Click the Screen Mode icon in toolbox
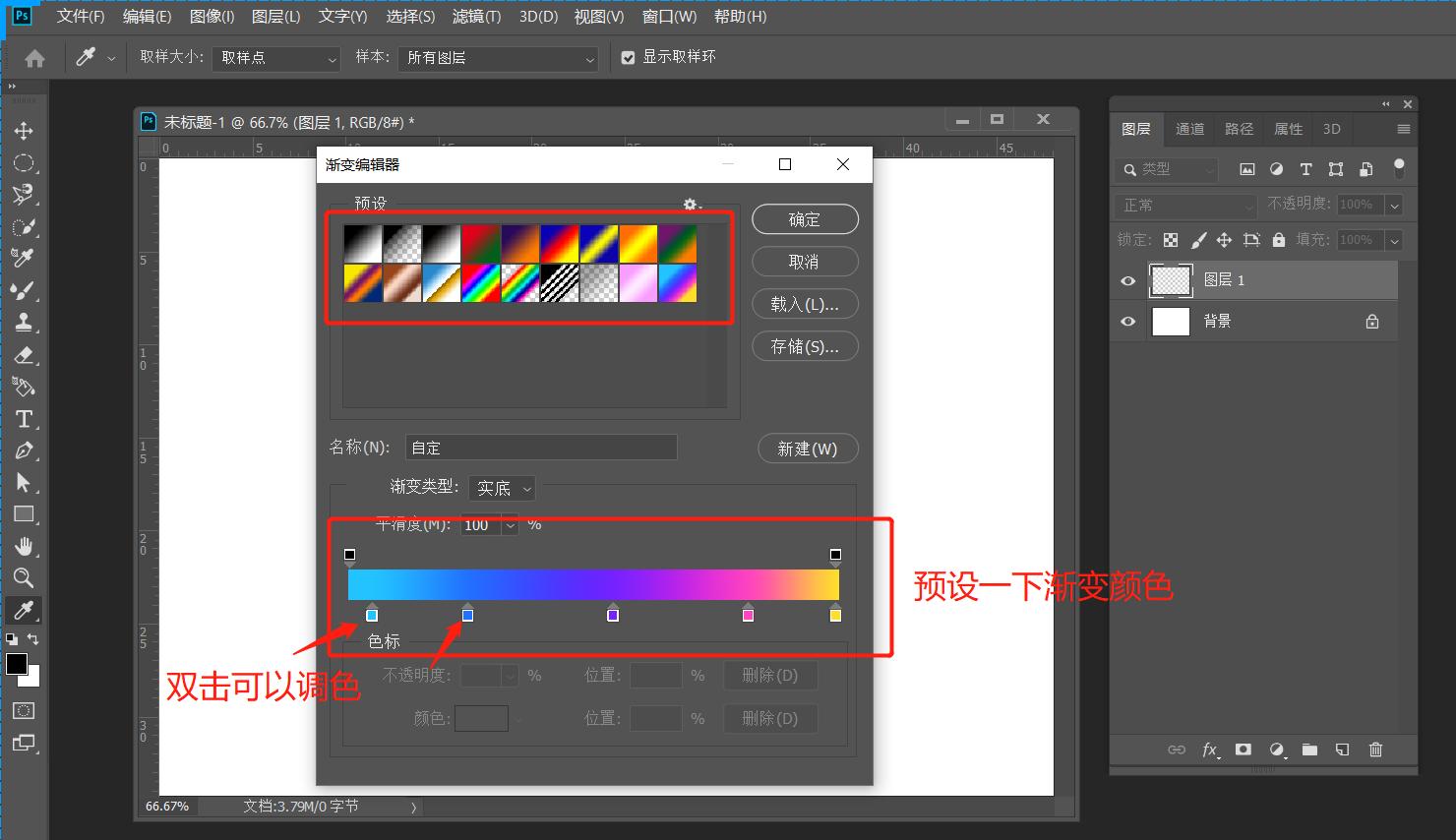Viewport: 1456px width, 840px height. [24, 743]
